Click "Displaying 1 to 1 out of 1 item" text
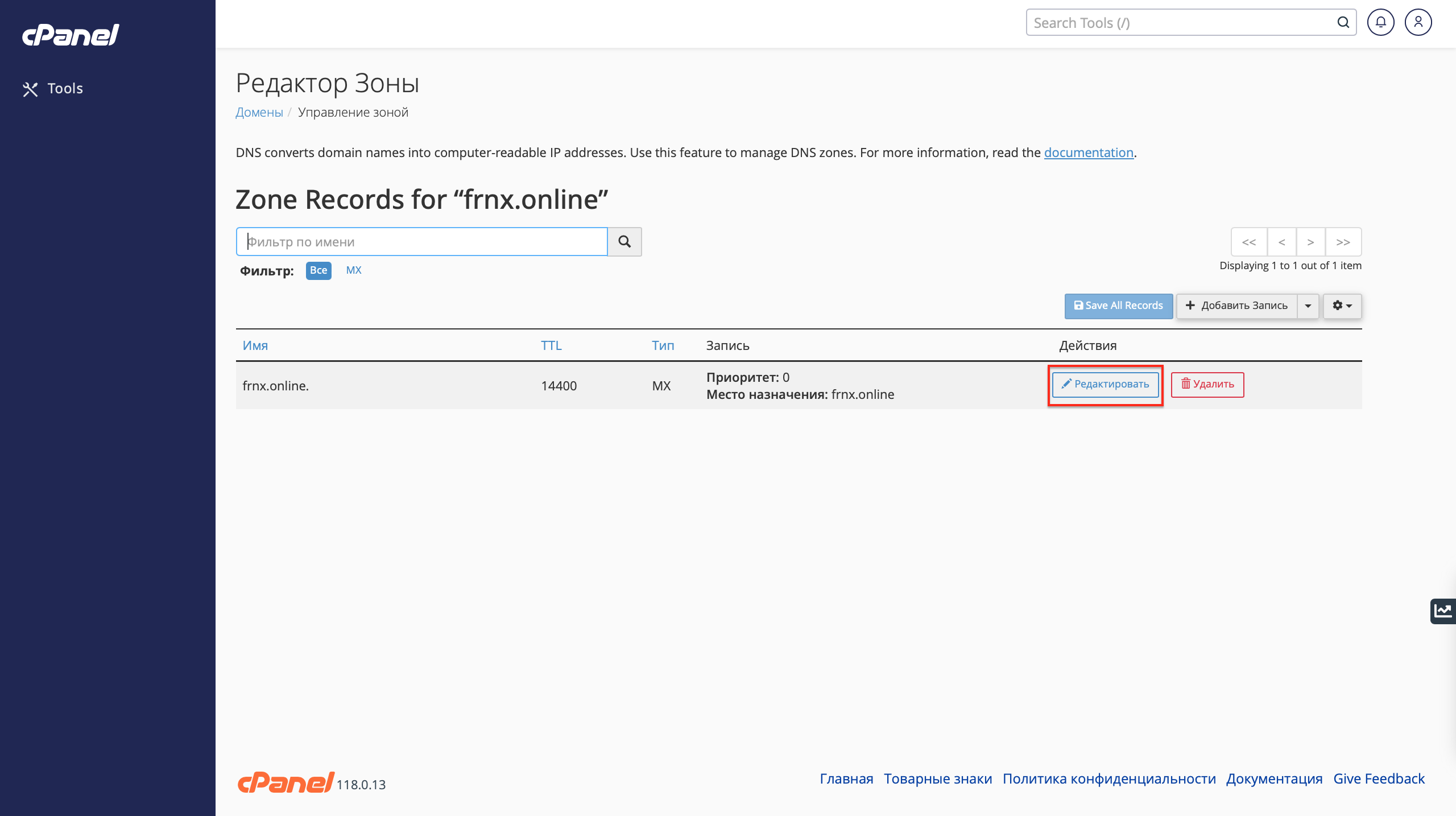 (x=1290, y=266)
